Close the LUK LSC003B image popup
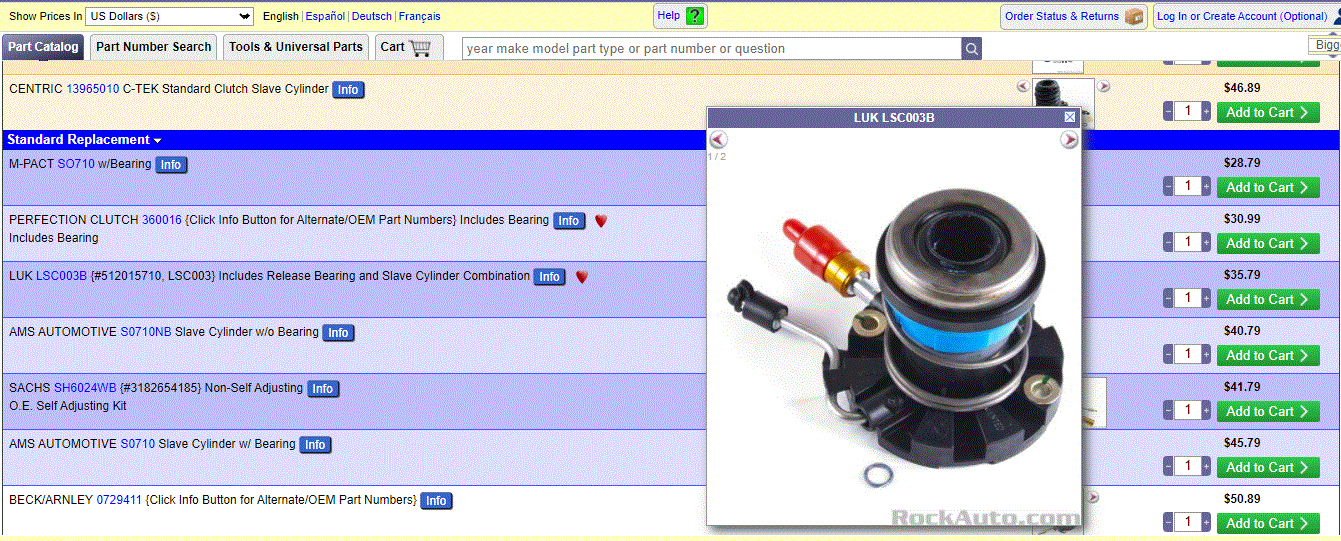The image size is (1341, 541). pyautogui.click(x=1070, y=117)
